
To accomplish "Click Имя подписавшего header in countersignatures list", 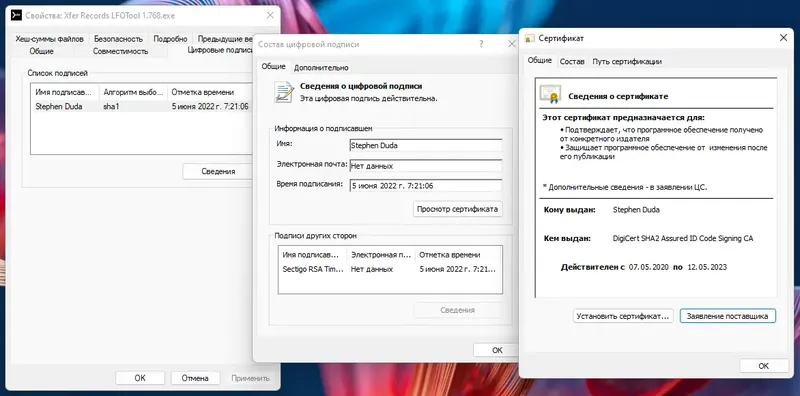I will (312, 255).
